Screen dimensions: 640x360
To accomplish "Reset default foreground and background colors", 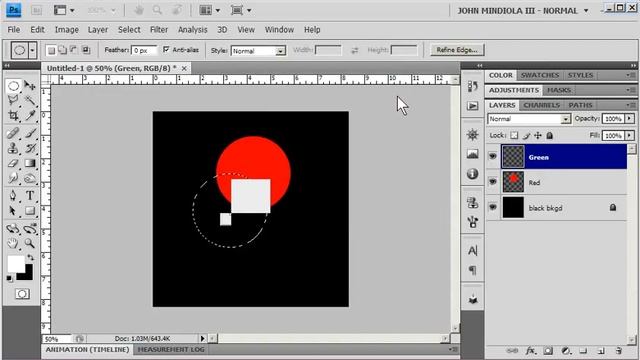I will point(9,278).
